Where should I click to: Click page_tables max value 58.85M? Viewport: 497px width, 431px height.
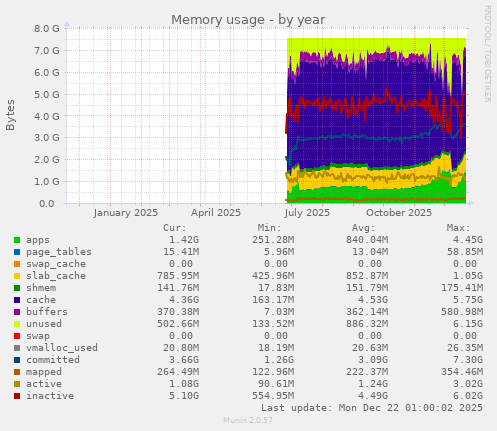(464, 252)
